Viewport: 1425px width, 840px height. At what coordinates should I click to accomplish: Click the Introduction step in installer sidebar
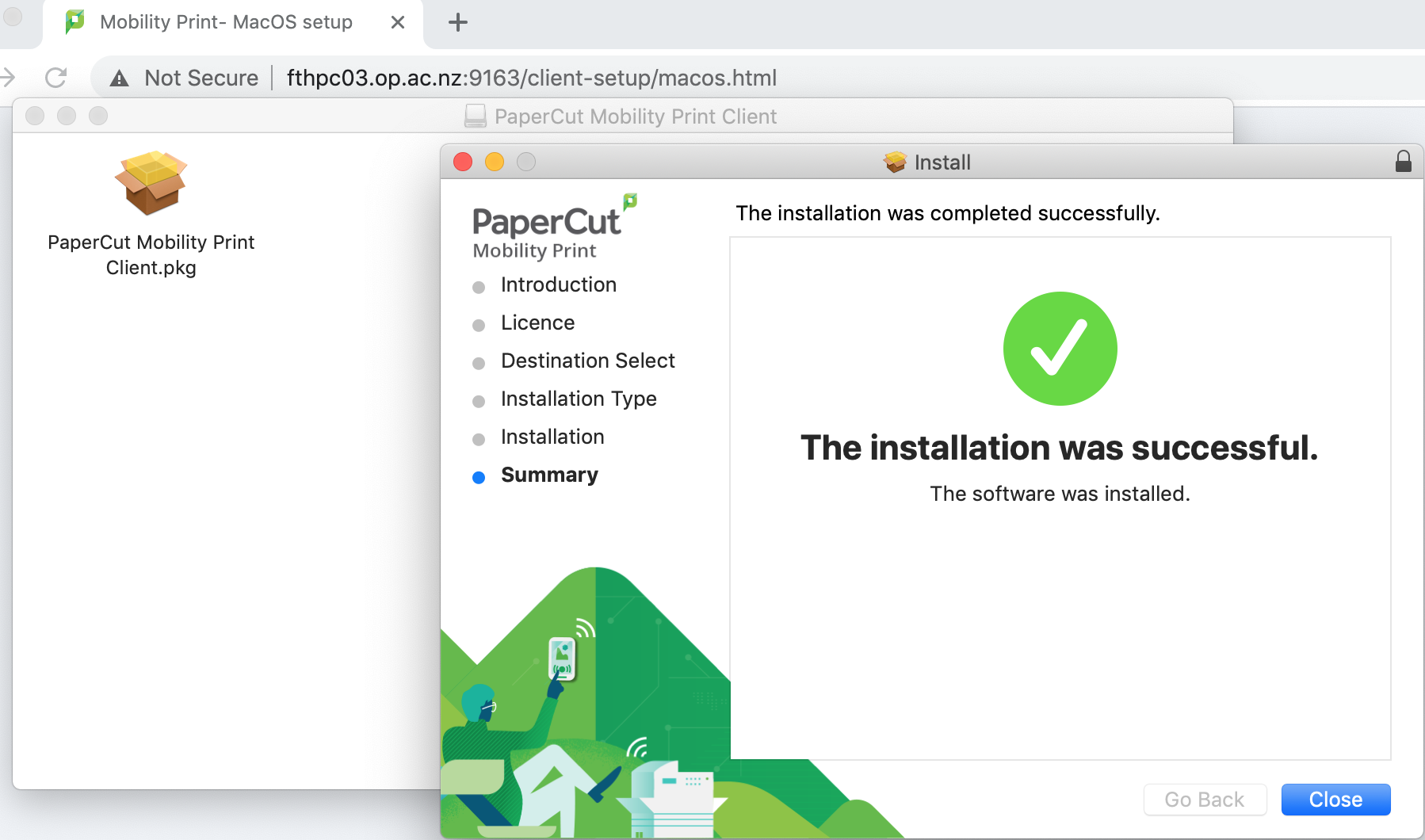coord(558,284)
